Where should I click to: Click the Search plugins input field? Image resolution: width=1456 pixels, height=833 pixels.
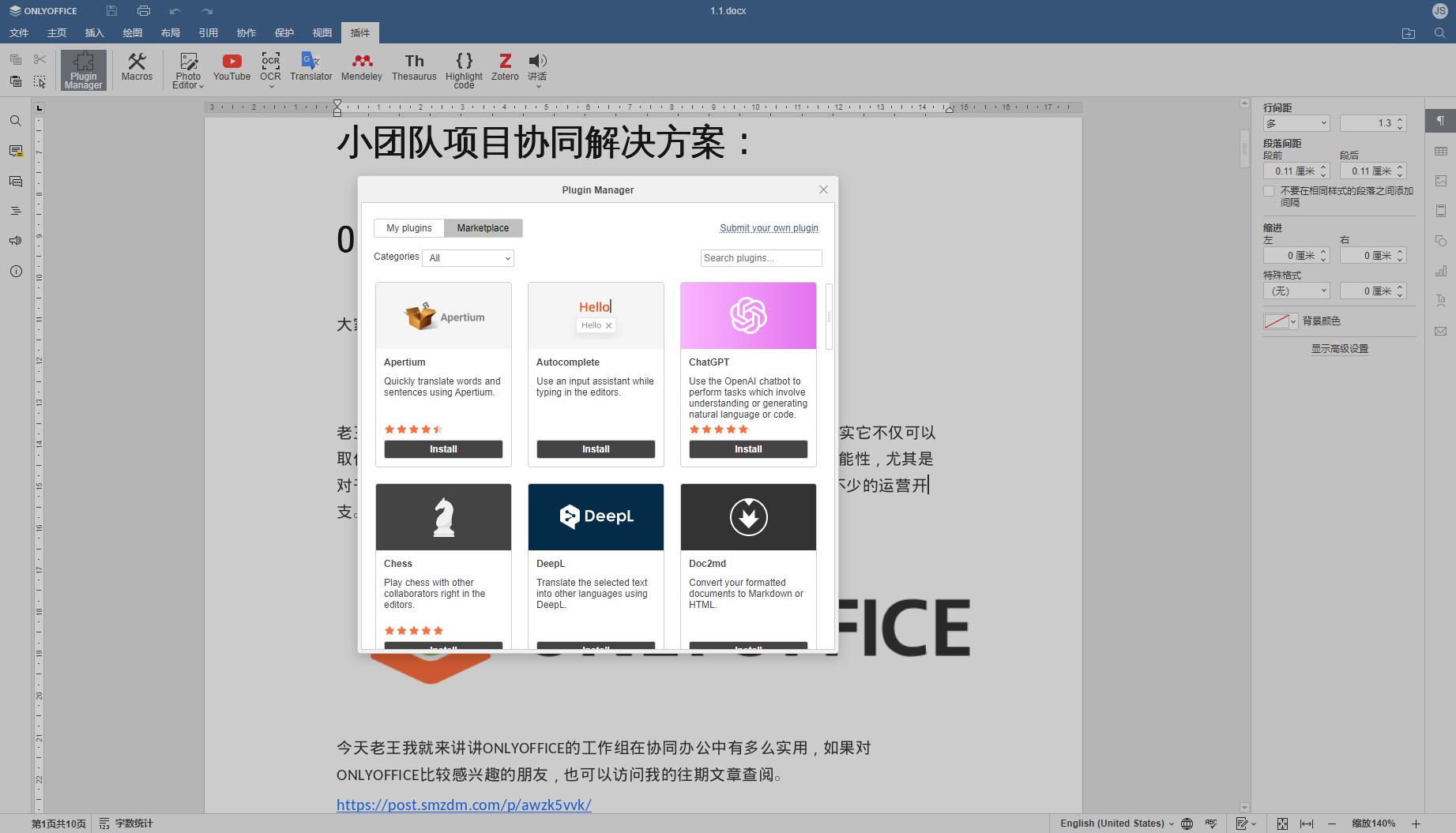(x=760, y=257)
